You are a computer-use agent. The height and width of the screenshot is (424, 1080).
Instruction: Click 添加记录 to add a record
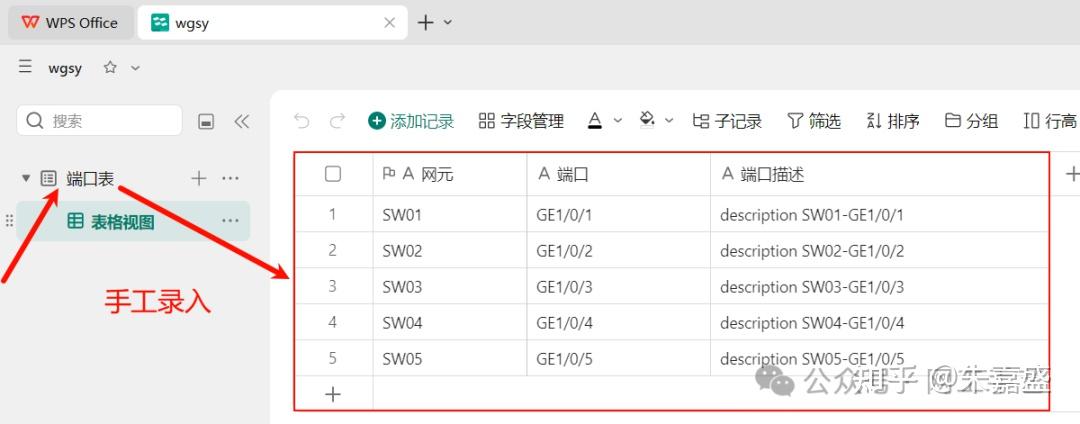(411, 122)
